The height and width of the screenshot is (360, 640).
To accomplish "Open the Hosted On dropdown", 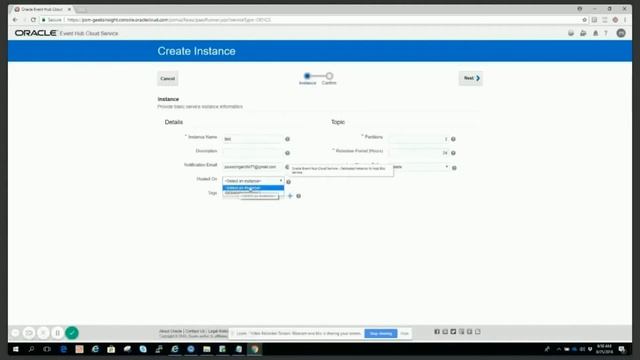I will click(253, 180).
